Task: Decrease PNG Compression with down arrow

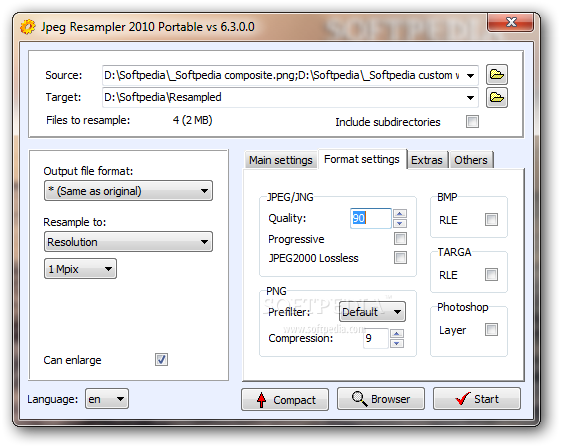Action: [x=396, y=344]
